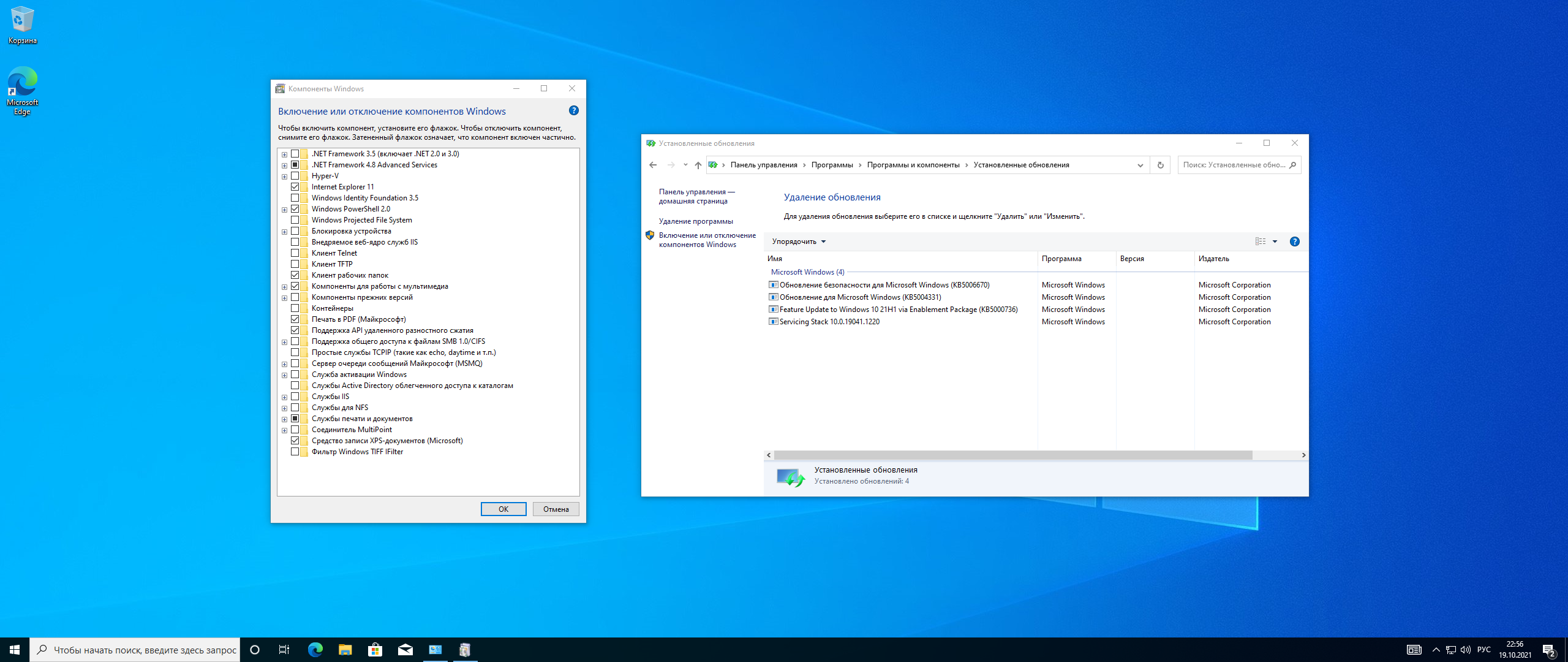Click Программы in breadcrumb path
This screenshot has width=1568, height=662.
pos(832,165)
